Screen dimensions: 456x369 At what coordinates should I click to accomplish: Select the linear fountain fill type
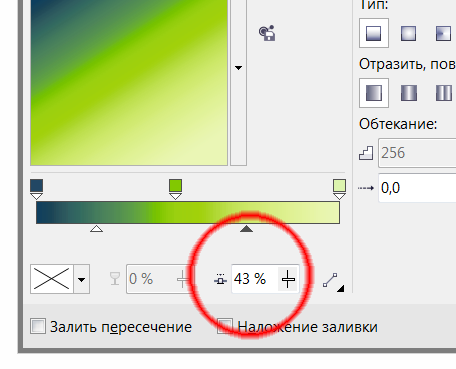click(374, 33)
